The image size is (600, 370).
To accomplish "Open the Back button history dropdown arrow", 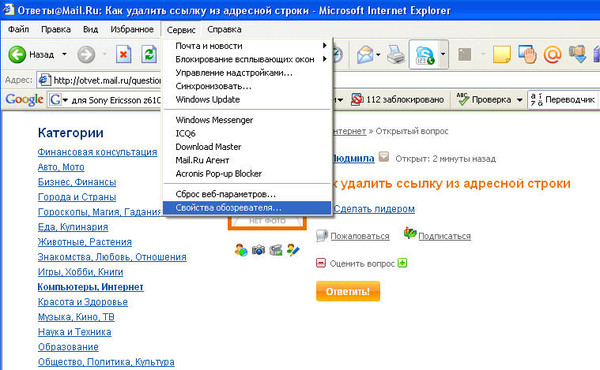I will (64, 54).
